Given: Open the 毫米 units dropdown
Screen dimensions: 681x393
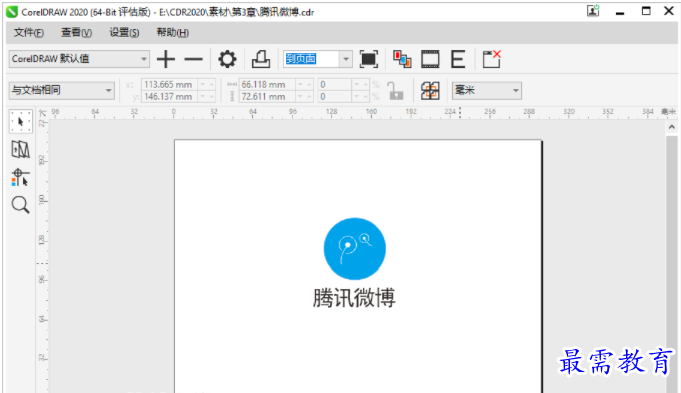Looking at the screenshot, I should (x=486, y=90).
